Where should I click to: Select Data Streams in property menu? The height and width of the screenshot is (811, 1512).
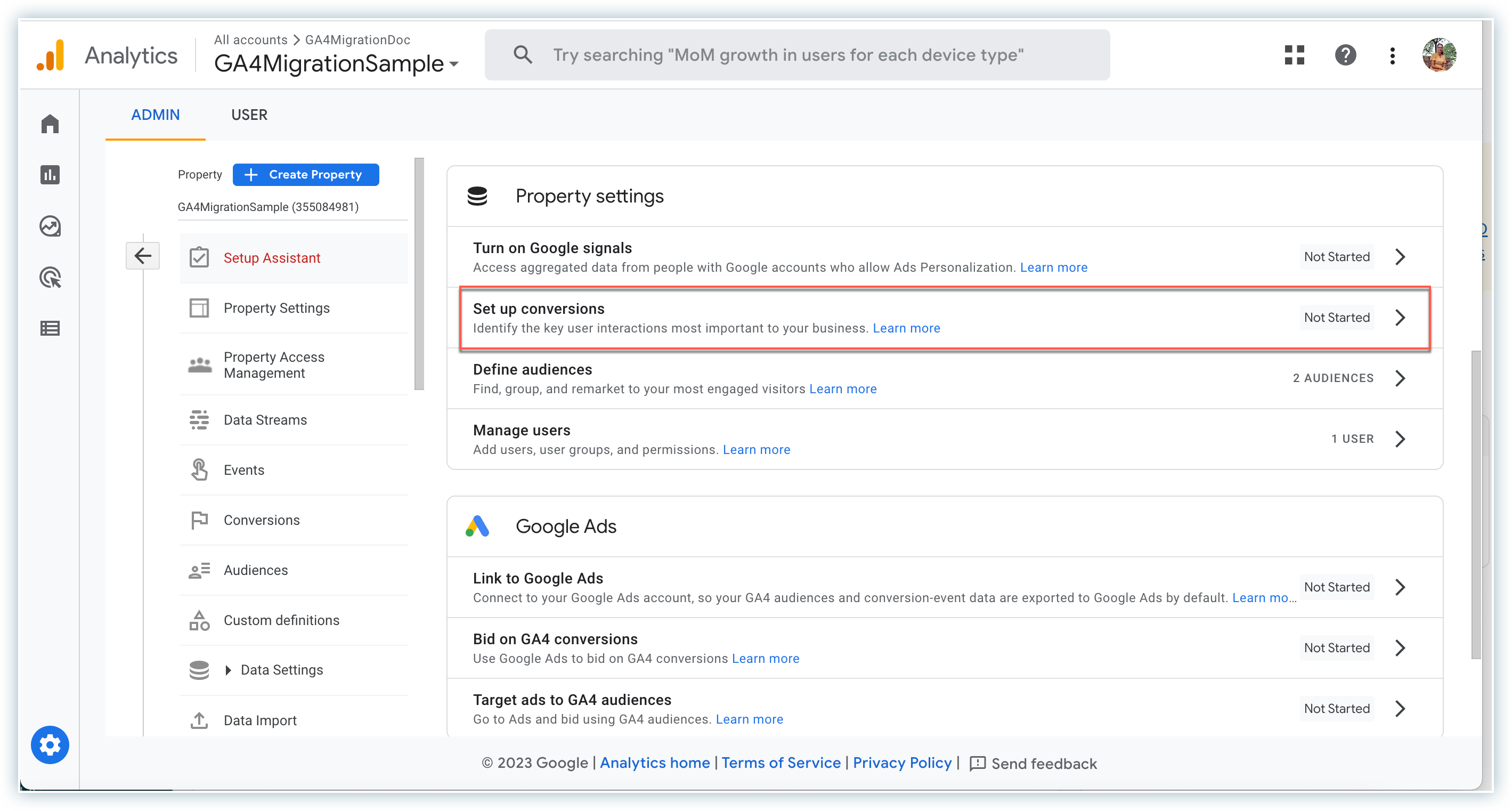tap(265, 420)
